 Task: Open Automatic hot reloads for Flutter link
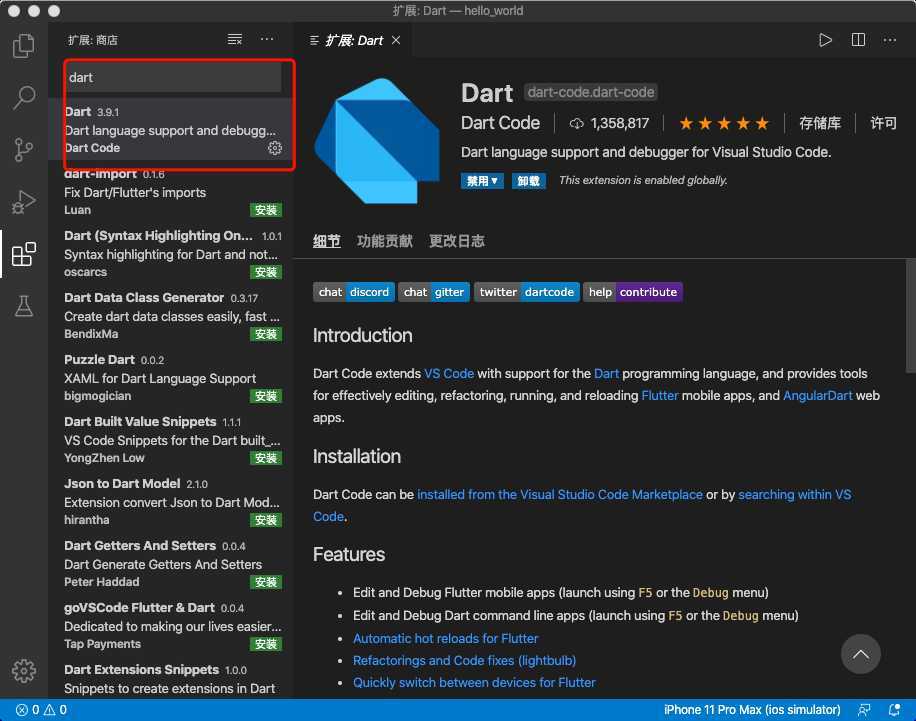[x=445, y=639]
